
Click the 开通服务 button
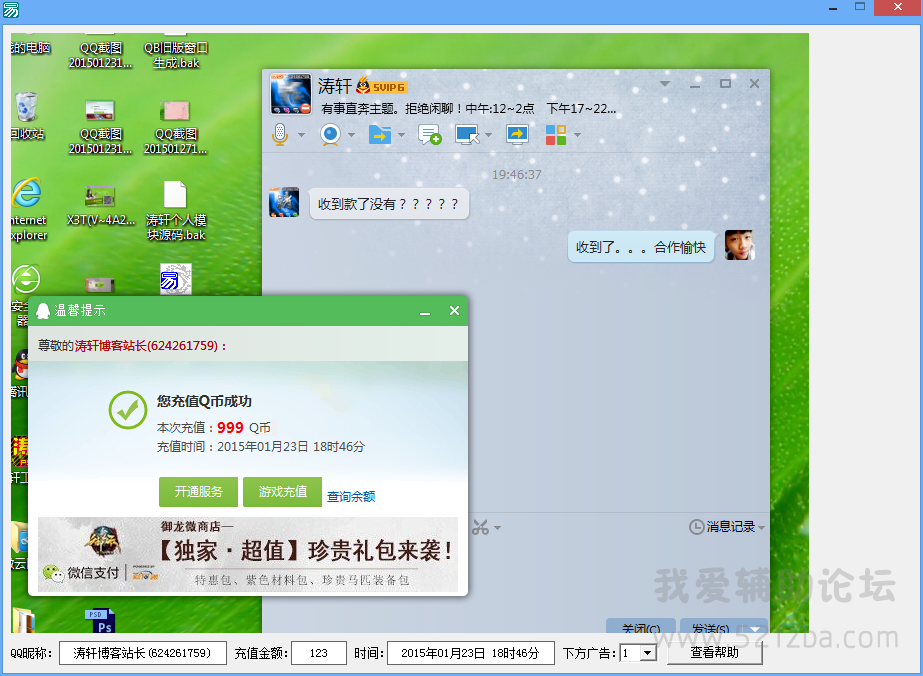(x=198, y=492)
